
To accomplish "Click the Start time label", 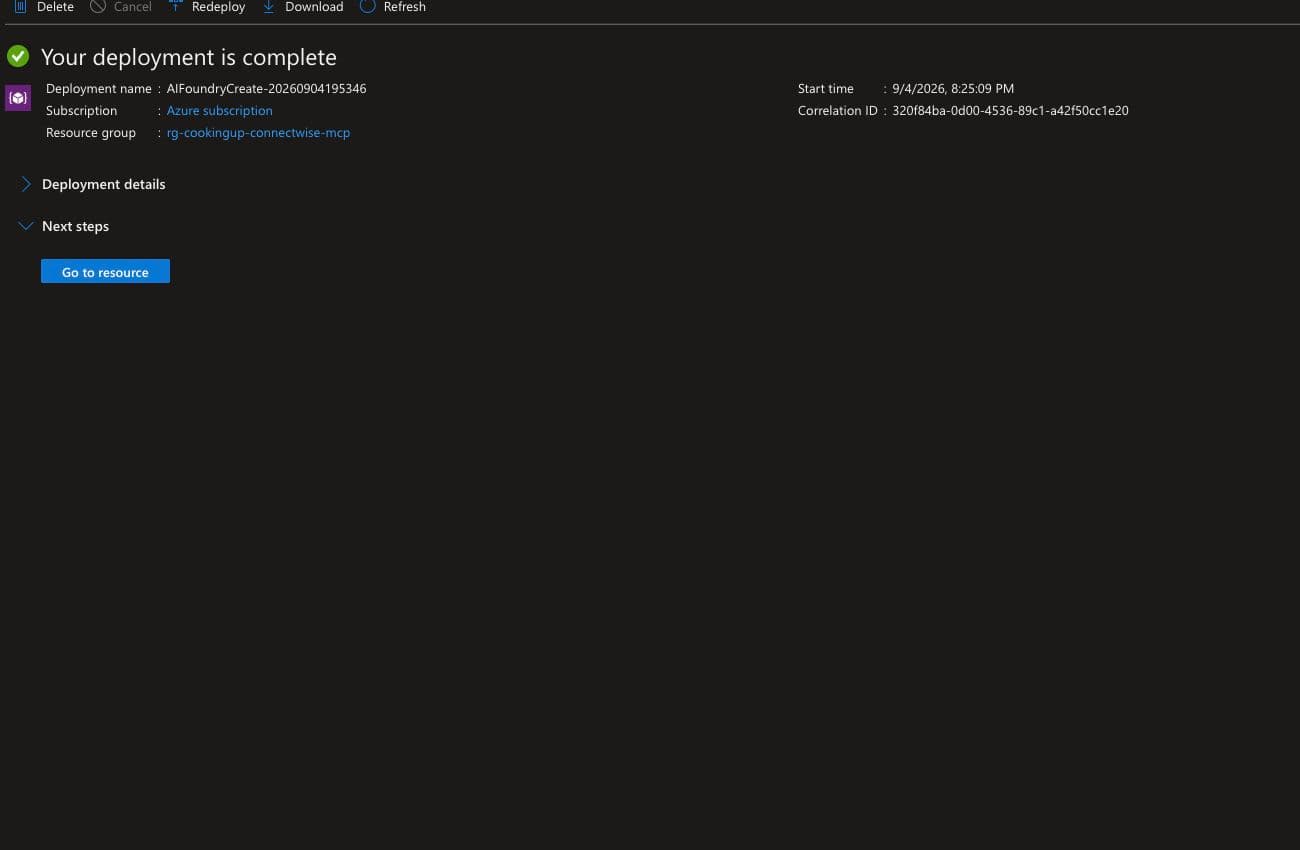I will (826, 89).
